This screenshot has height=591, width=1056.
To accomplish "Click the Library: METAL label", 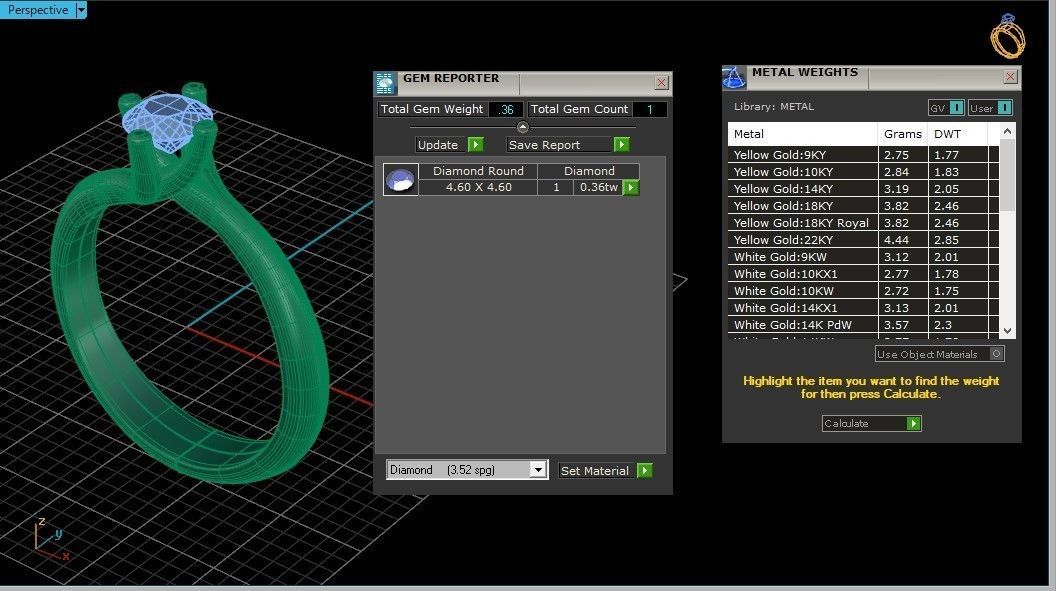I will tap(774, 106).
